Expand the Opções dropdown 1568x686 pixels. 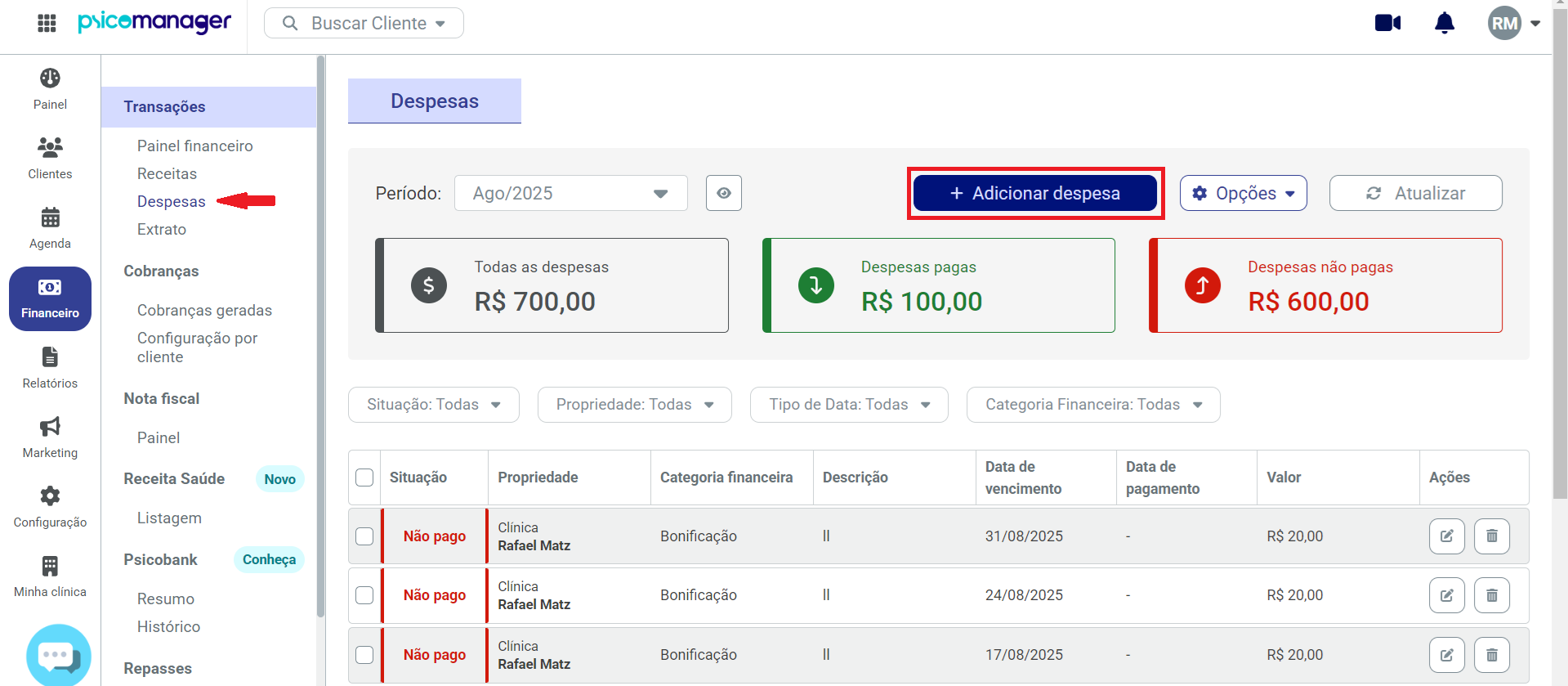point(1243,193)
